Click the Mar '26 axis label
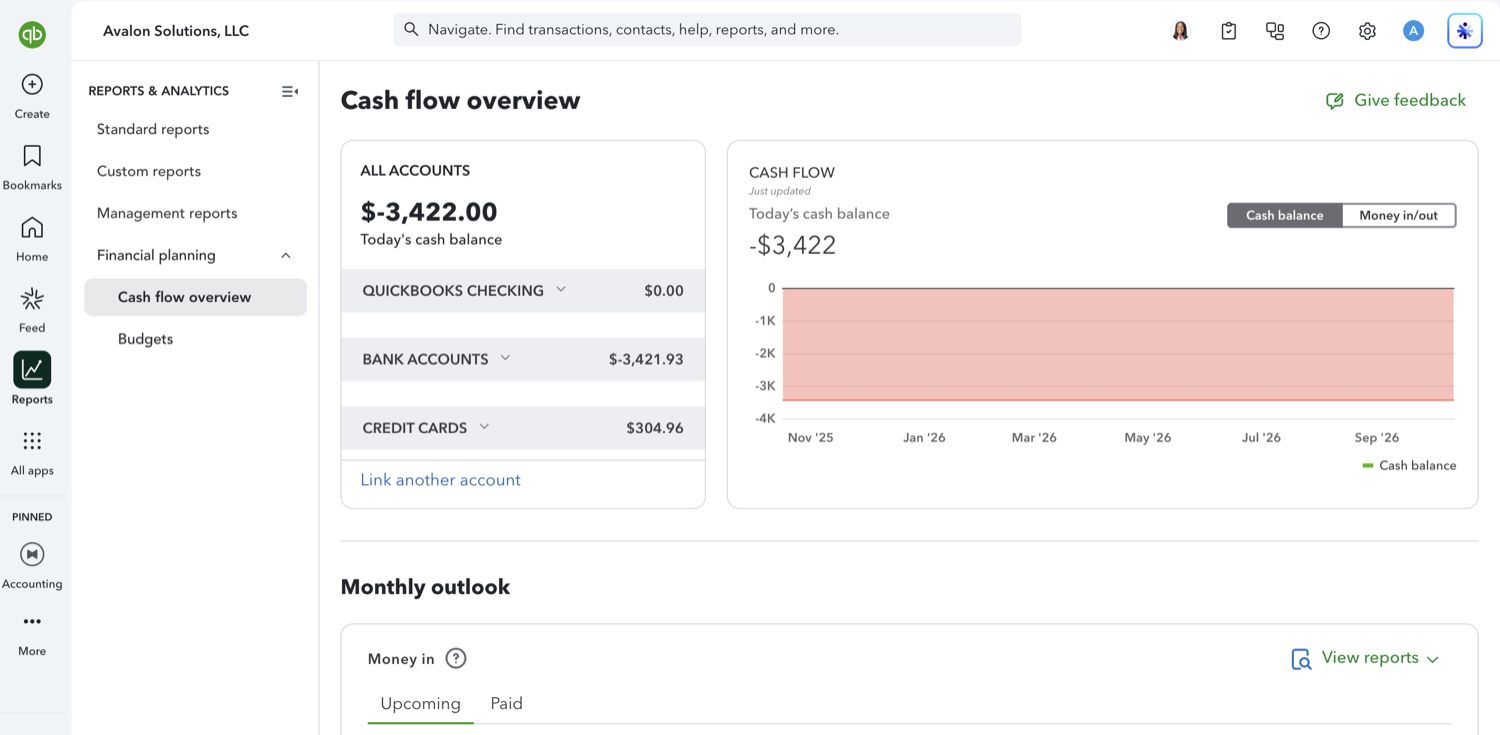The image size is (1500, 735). pyautogui.click(x=1034, y=438)
